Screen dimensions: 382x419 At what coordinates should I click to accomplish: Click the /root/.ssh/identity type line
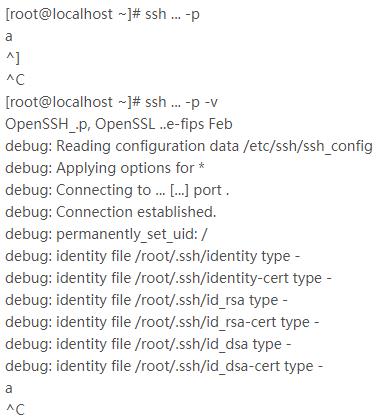(152, 256)
